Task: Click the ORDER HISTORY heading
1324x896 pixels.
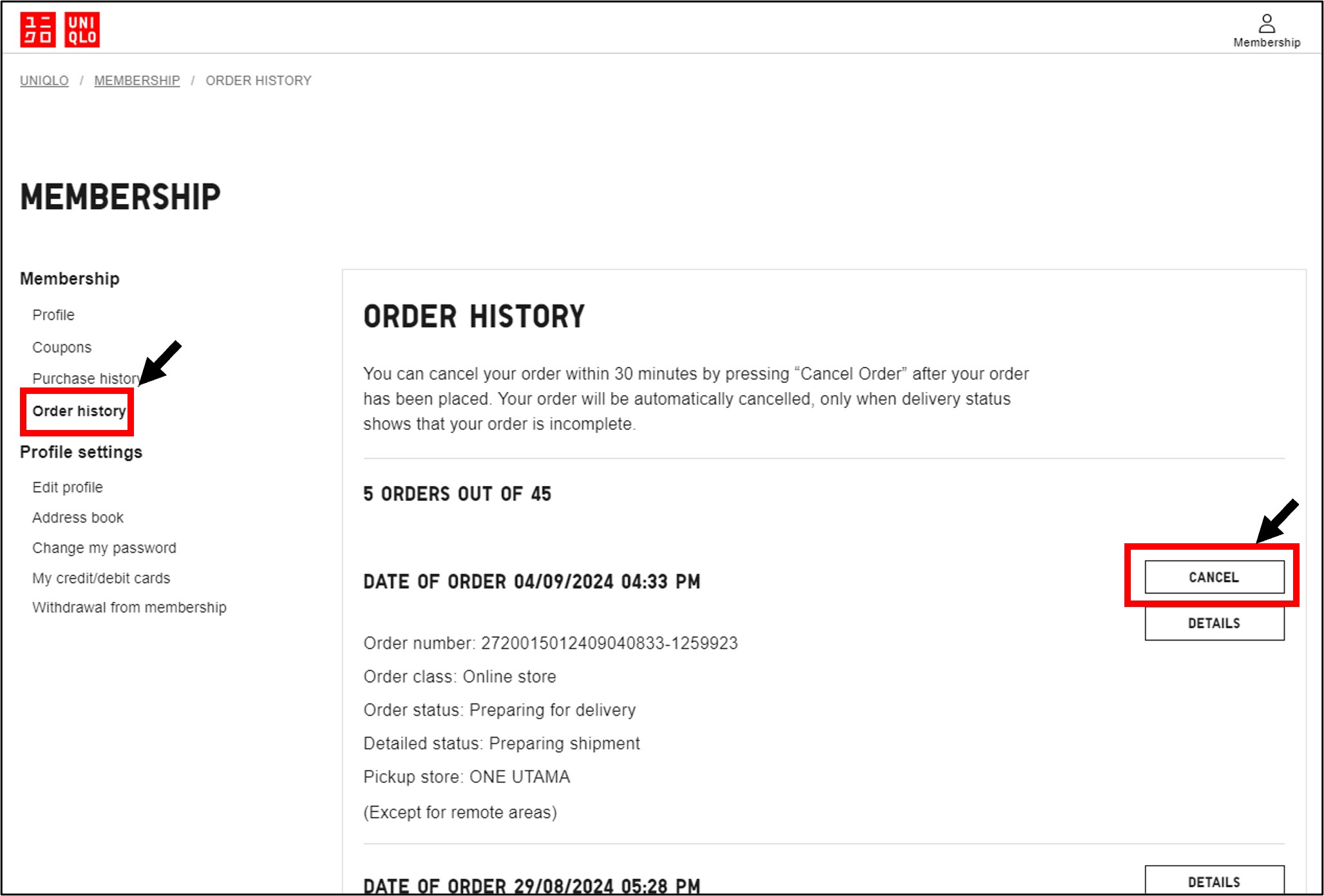Action: click(474, 317)
